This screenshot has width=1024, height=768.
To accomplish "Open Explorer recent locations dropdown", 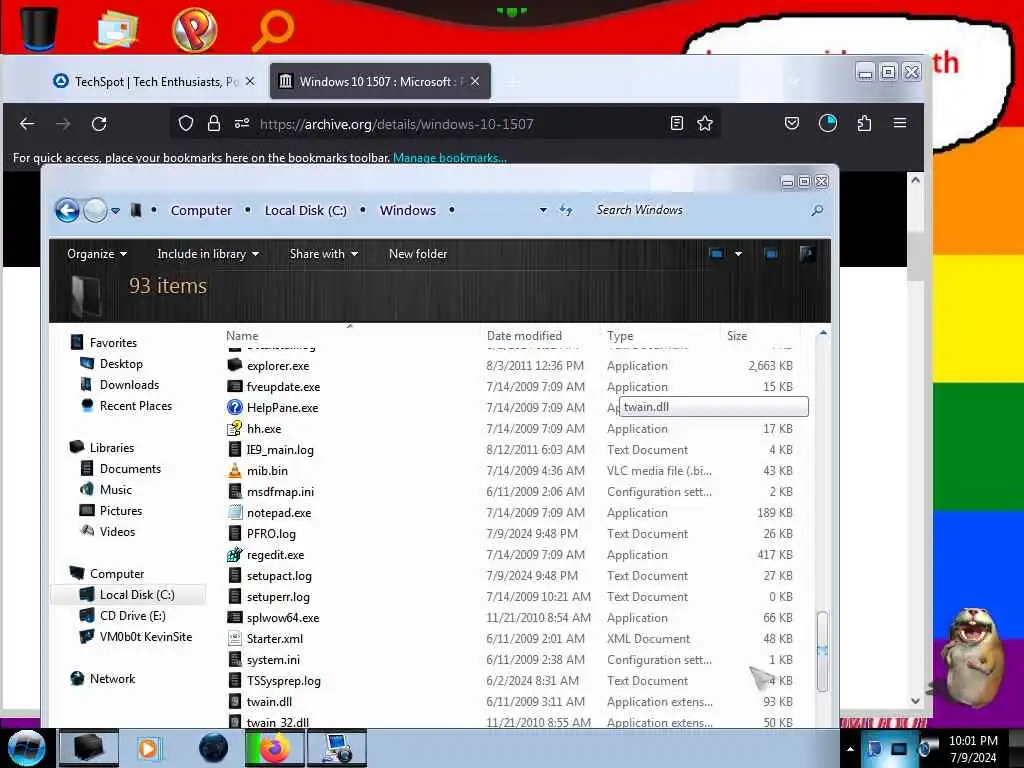I will [116, 210].
